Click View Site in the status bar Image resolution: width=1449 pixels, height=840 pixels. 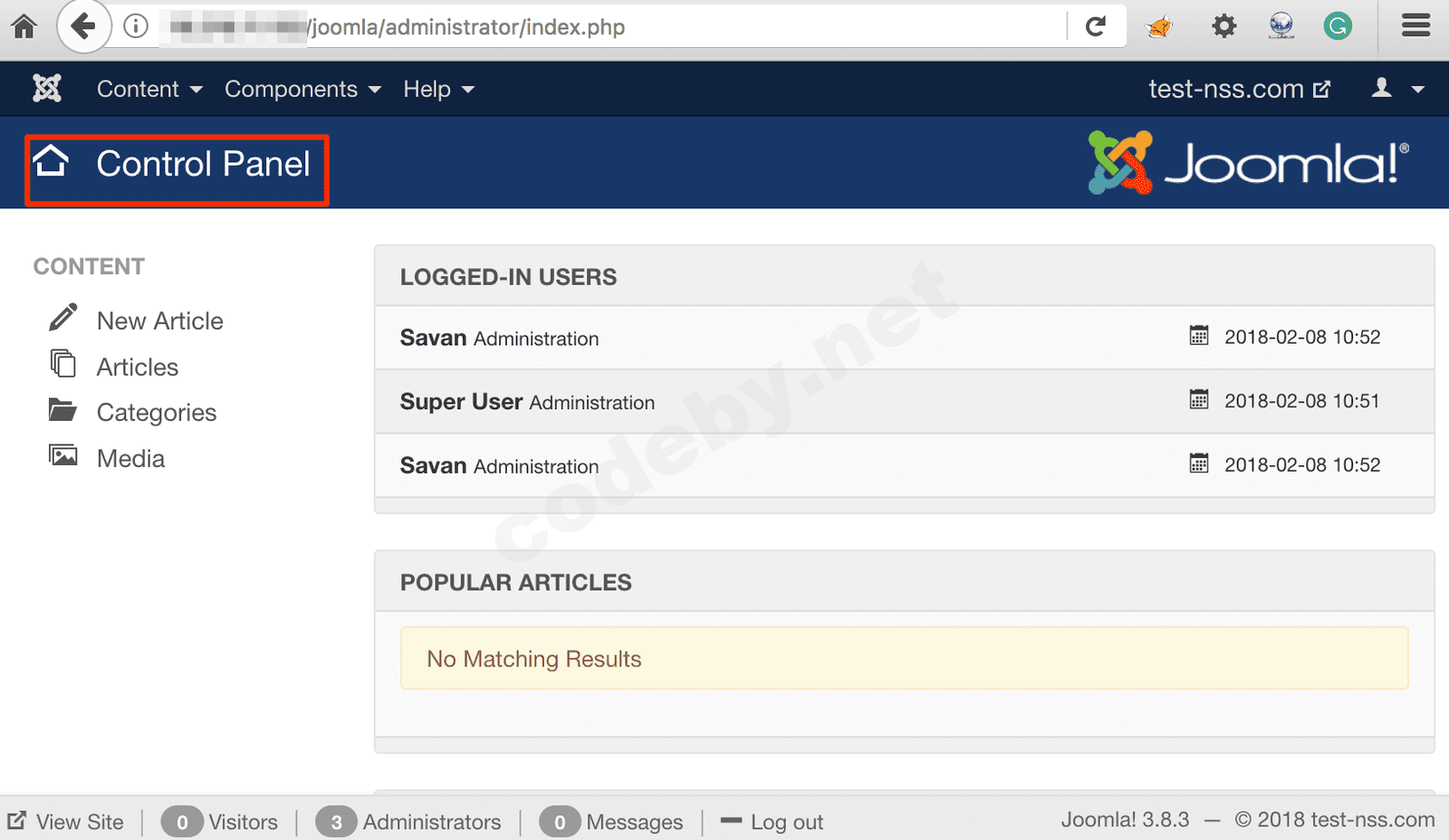(x=80, y=822)
